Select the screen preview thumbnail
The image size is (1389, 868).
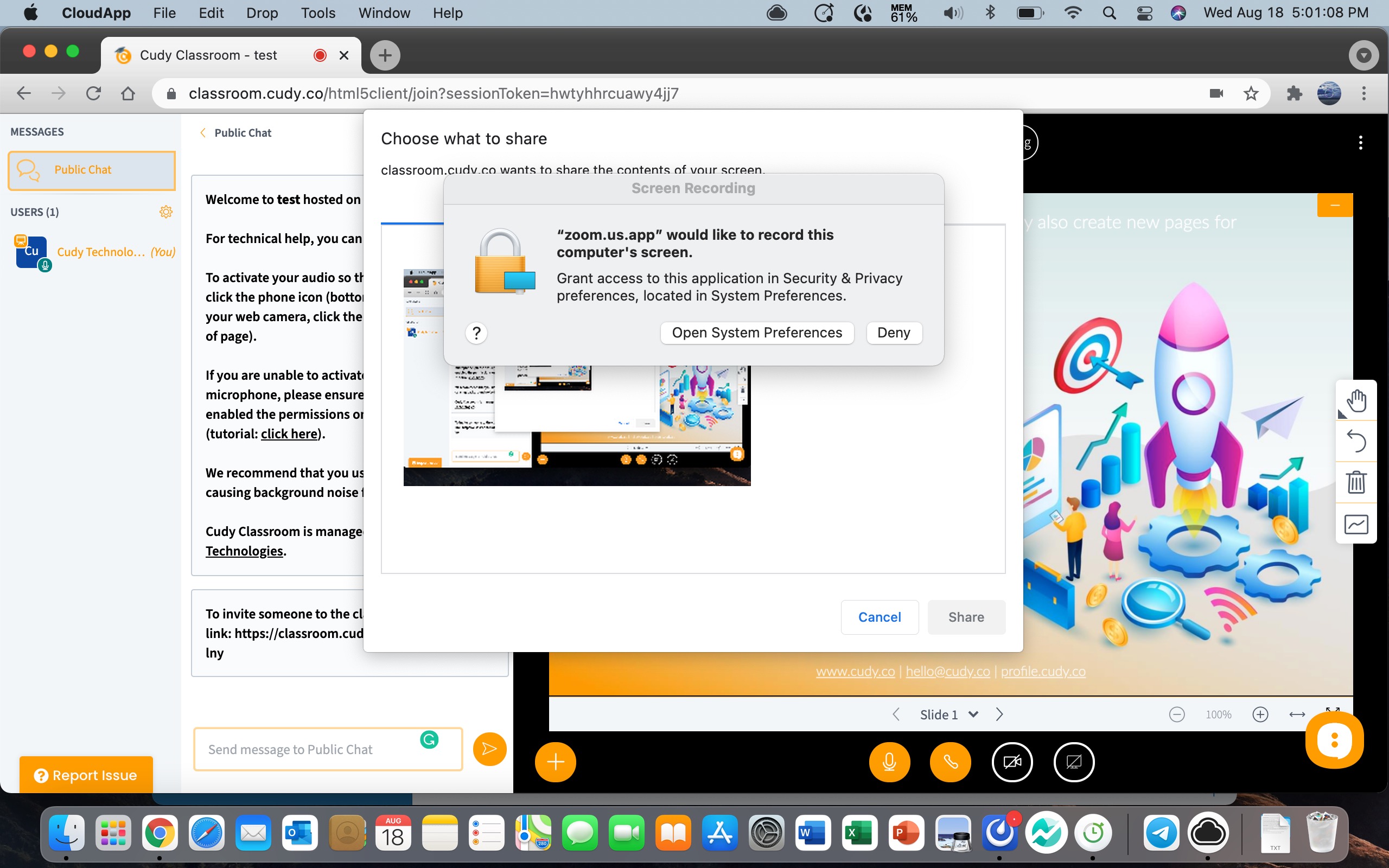pyautogui.click(x=577, y=377)
